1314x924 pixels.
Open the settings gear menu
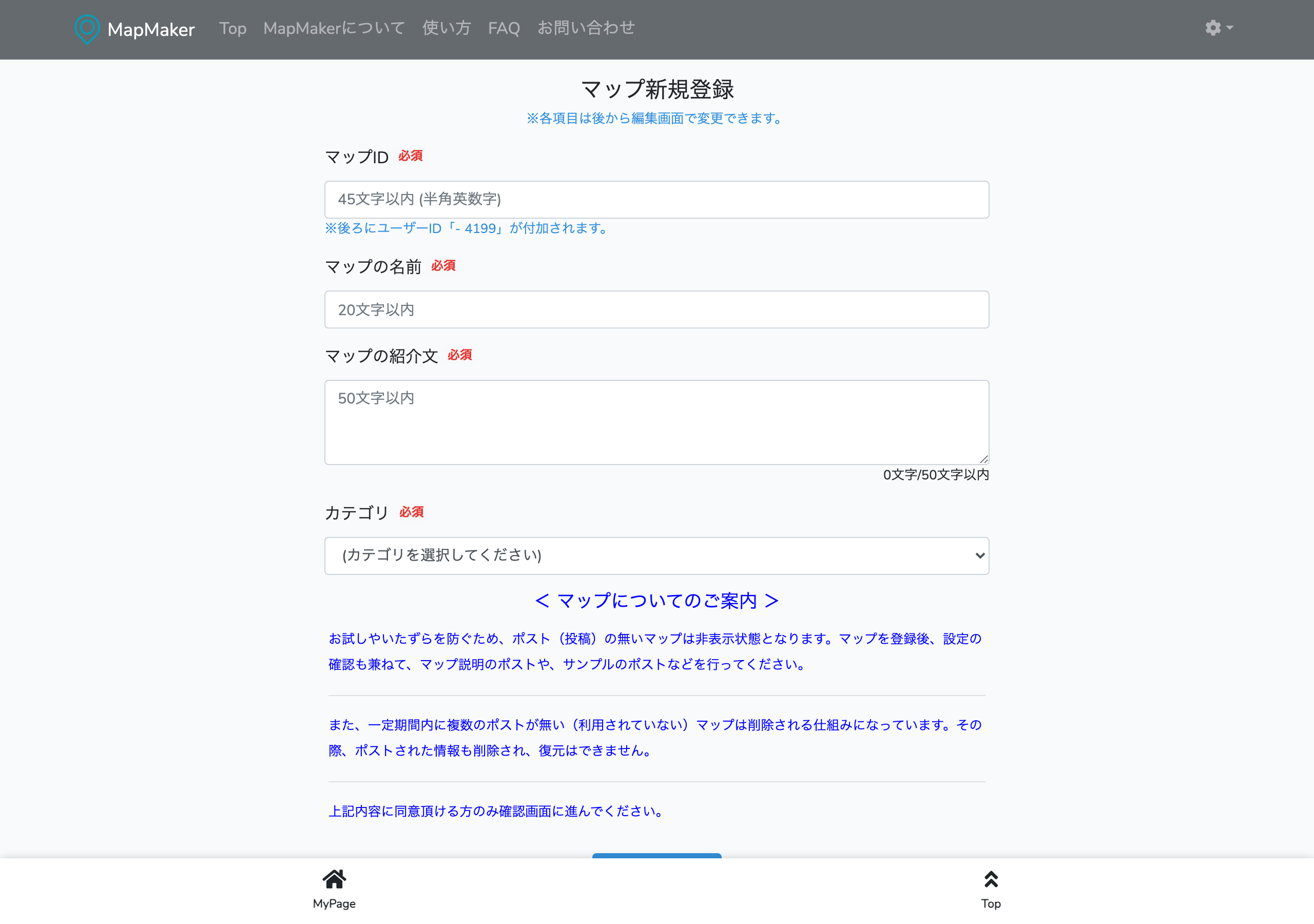pyautogui.click(x=1219, y=28)
